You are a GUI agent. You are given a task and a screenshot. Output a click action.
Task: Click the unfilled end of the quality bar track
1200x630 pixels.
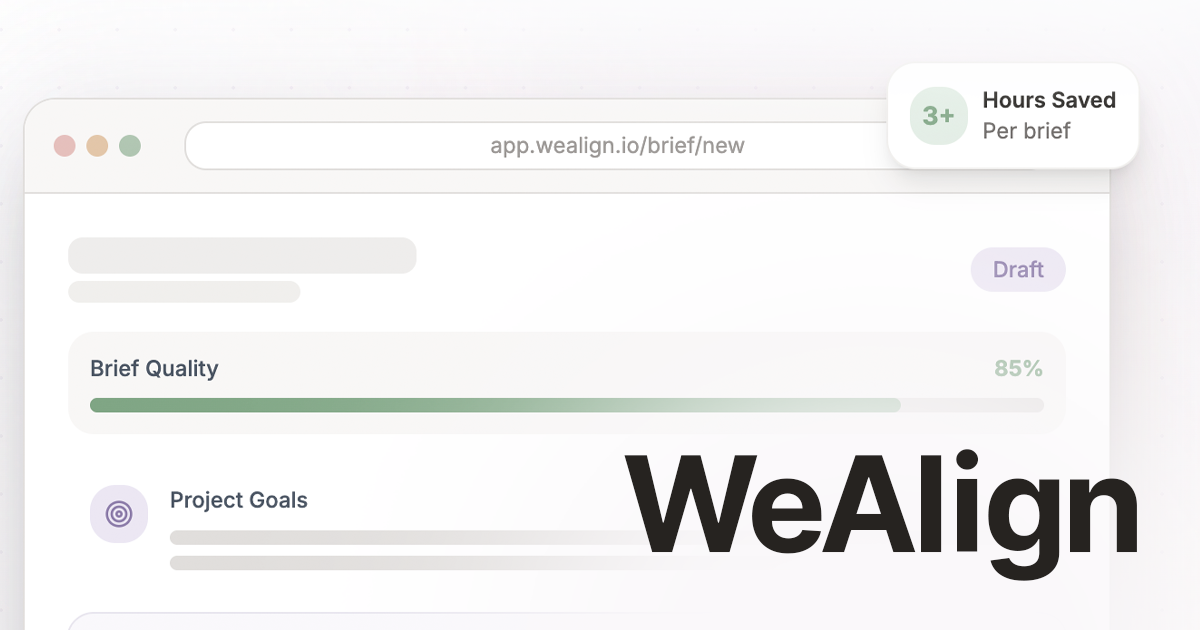tap(975, 405)
